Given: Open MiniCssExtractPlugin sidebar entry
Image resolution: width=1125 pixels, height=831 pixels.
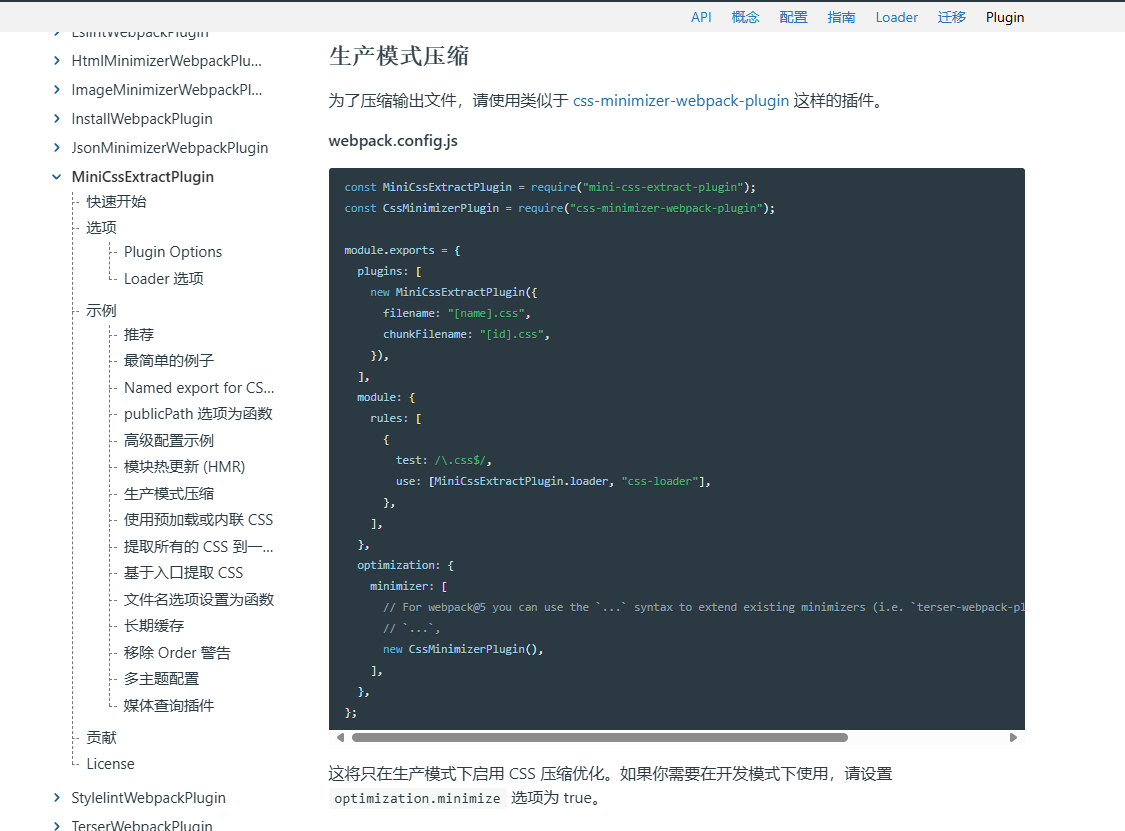Looking at the screenshot, I should (143, 177).
